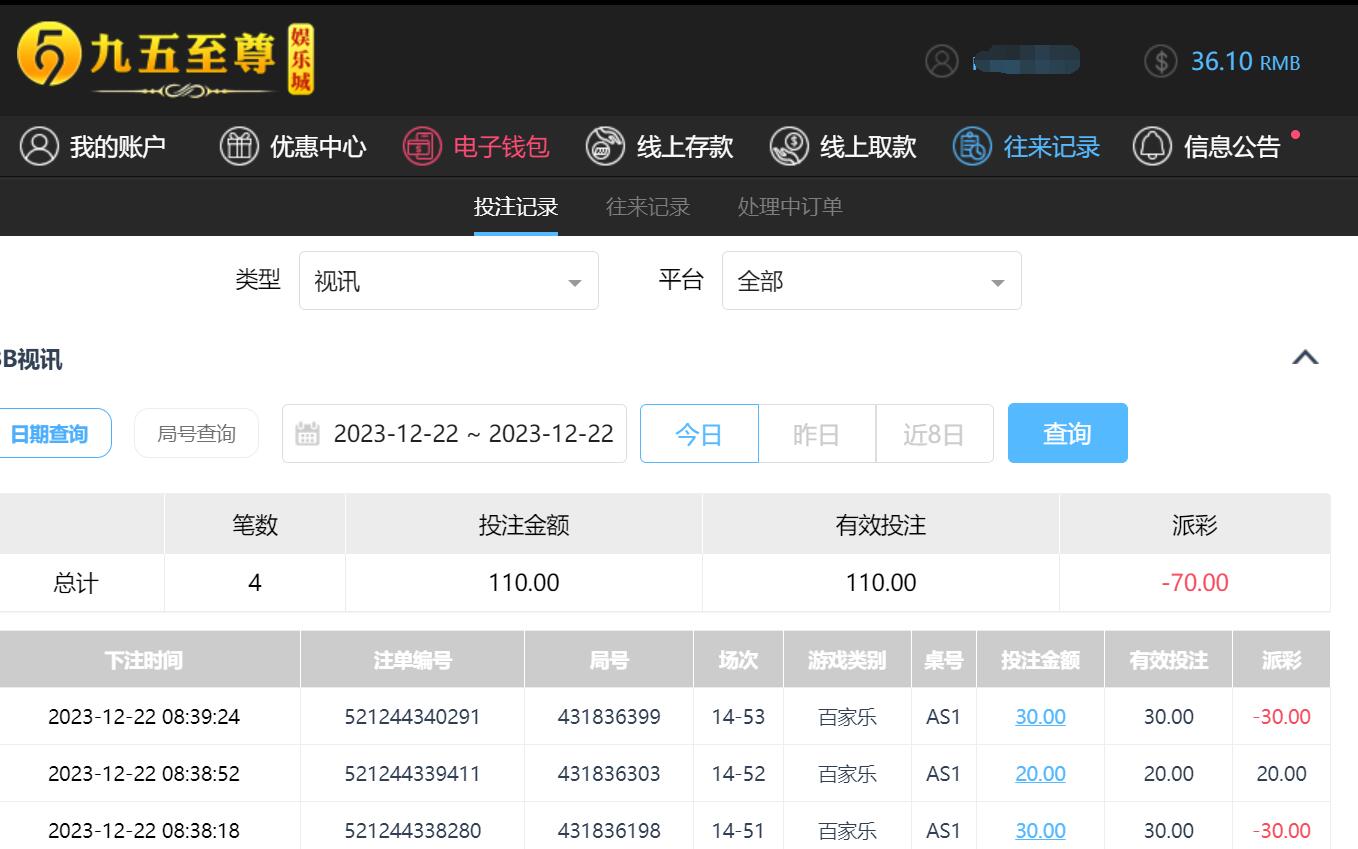Click the user profile avatar icon

pos(941,61)
